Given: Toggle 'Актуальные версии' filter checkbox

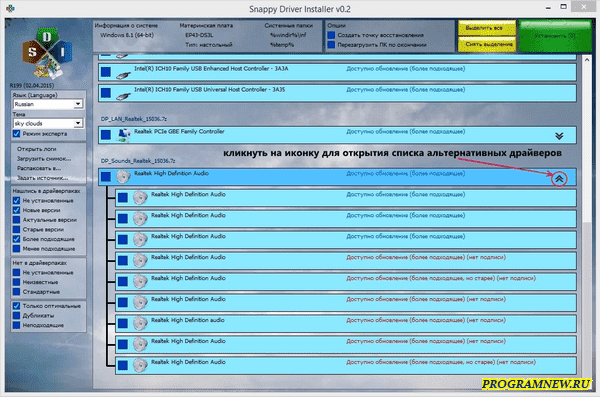Looking at the screenshot, I should [16, 219].
